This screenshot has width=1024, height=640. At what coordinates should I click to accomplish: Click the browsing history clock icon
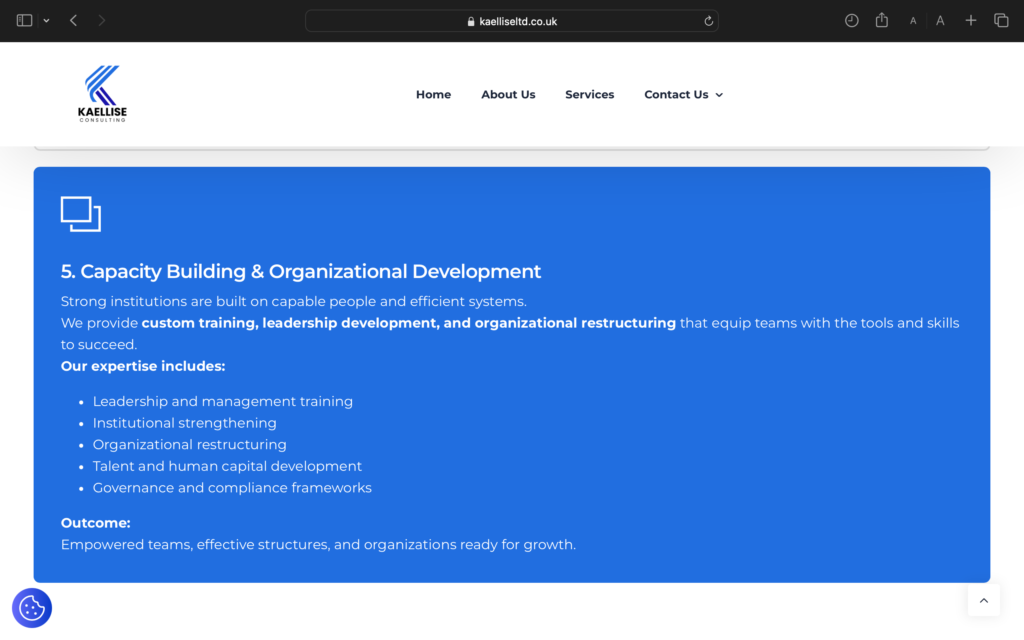pyautogui.click(x=851, y=20)
